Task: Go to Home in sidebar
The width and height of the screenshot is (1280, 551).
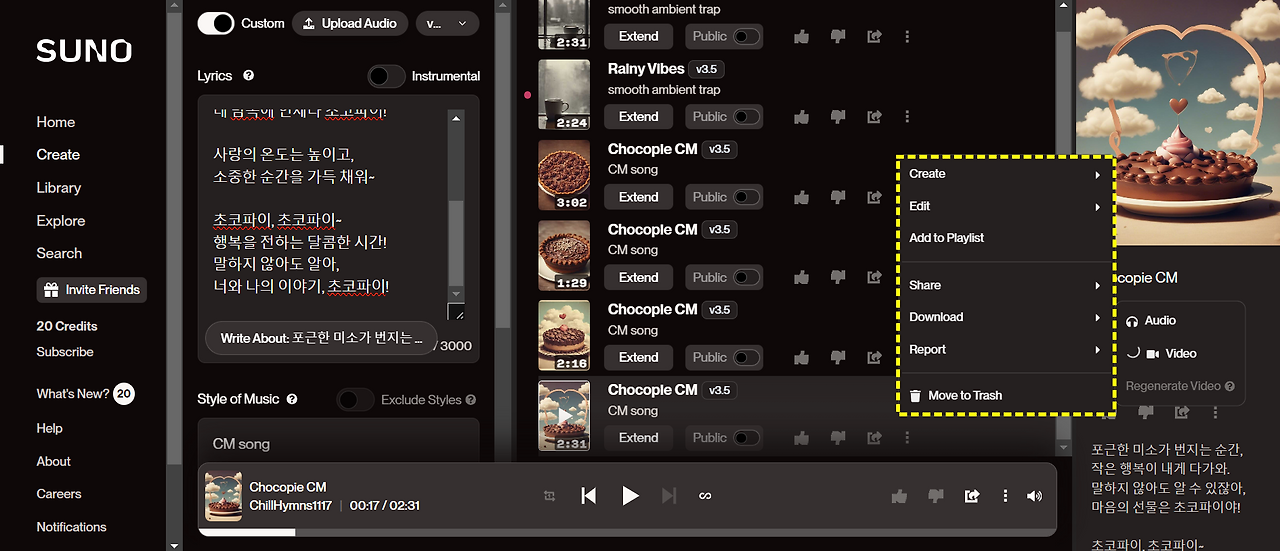Action: pyautogui.click(x=56, y=122)
